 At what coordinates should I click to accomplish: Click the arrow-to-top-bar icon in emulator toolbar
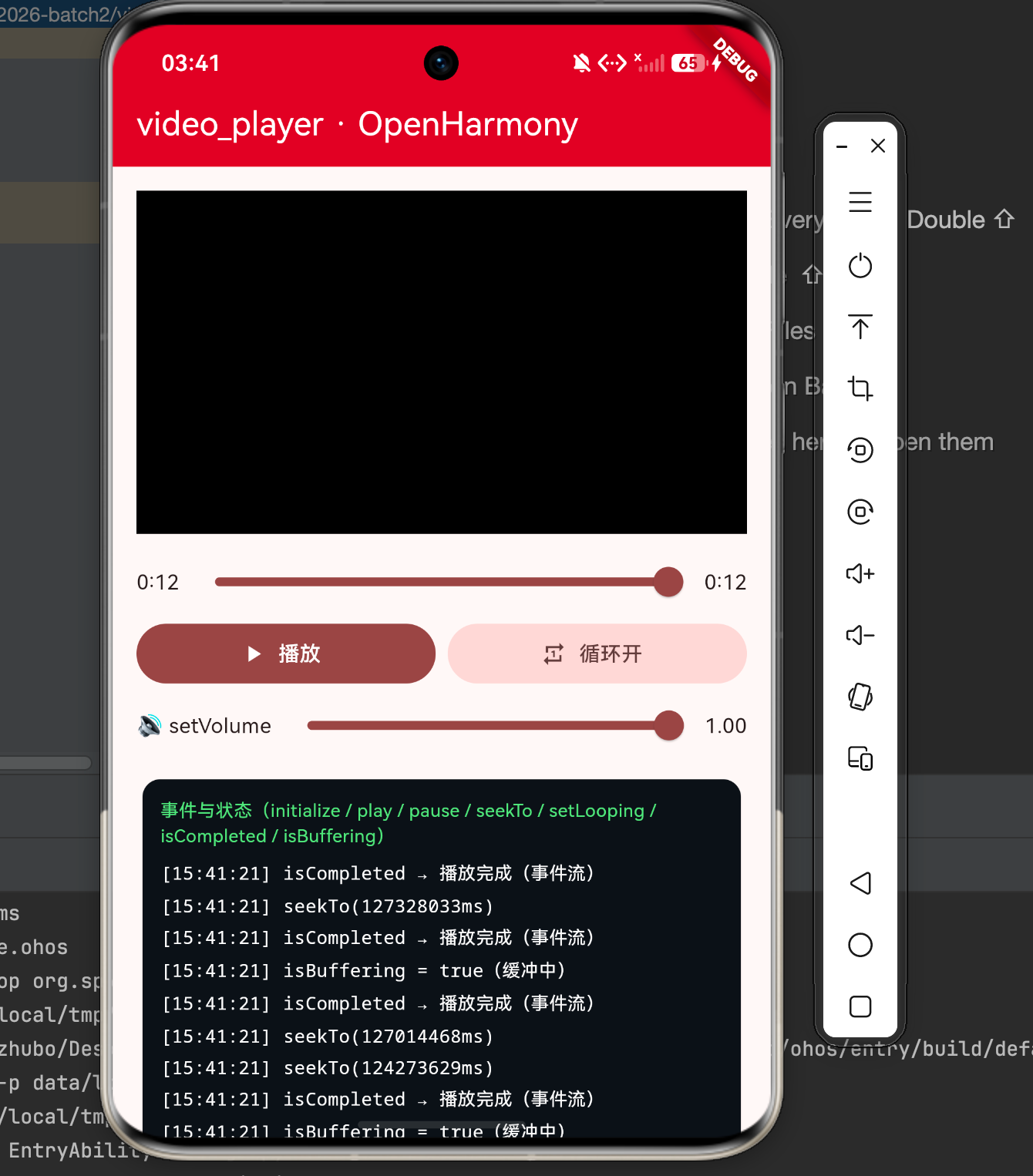pos(860,327)
